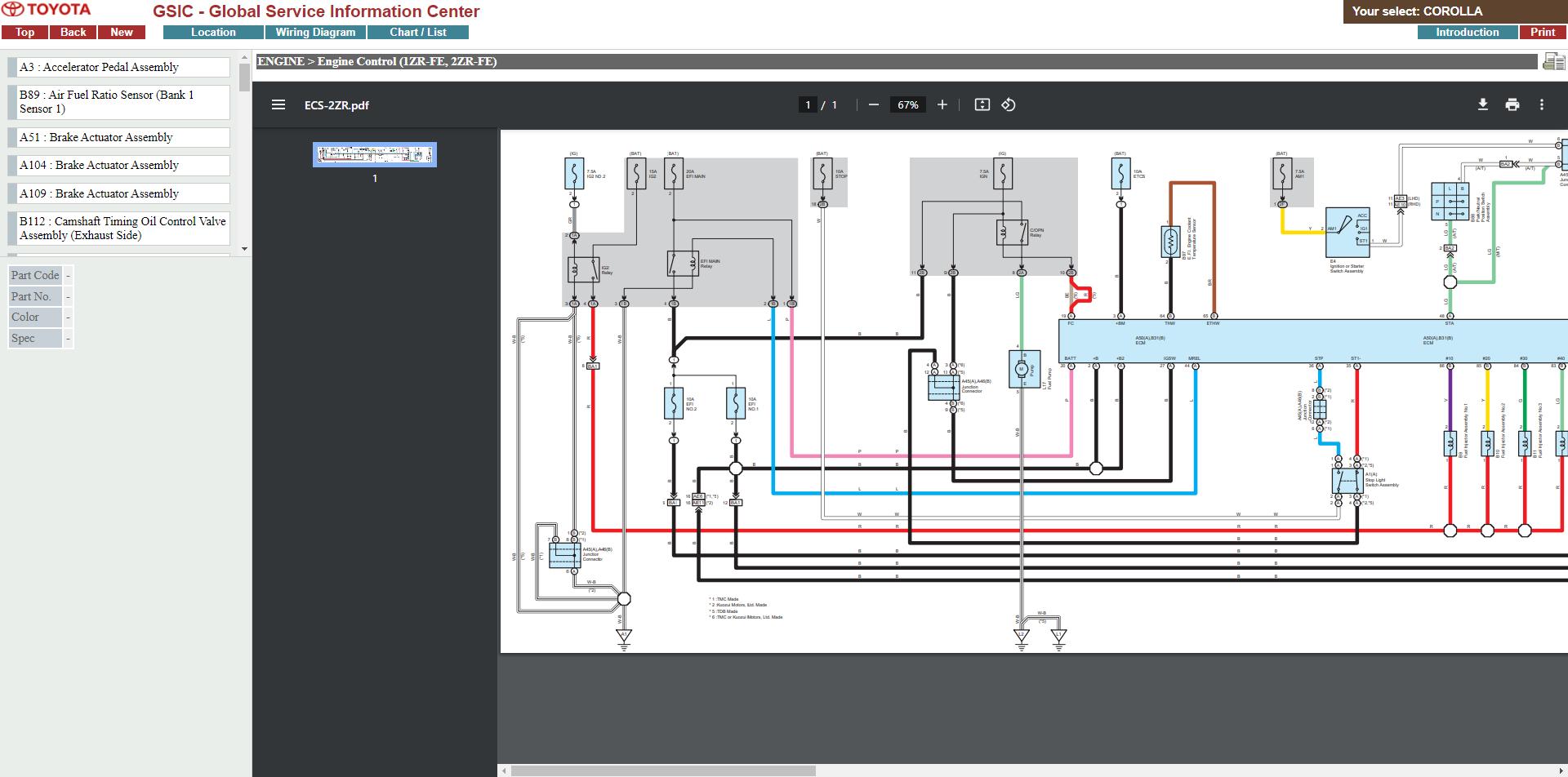Click the Part No. label
The width and height of the screenshot is (1568, 777).
point(35,296)
